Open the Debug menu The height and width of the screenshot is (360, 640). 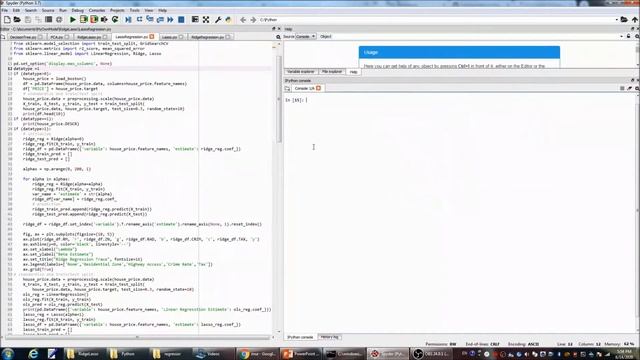[x=78, y=10]
